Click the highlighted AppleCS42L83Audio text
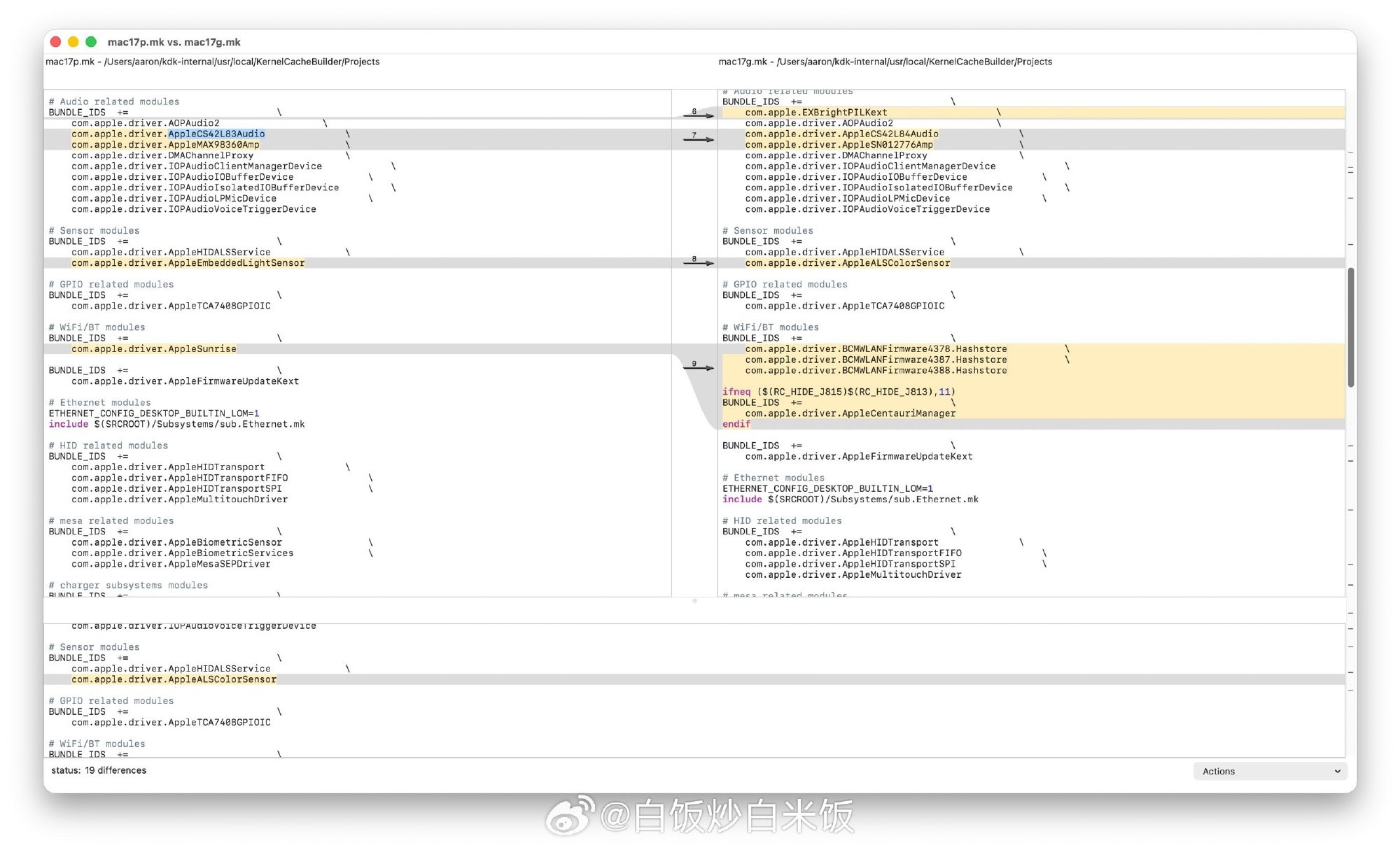This screenshot has height=850, width=1400. point(216,134)
